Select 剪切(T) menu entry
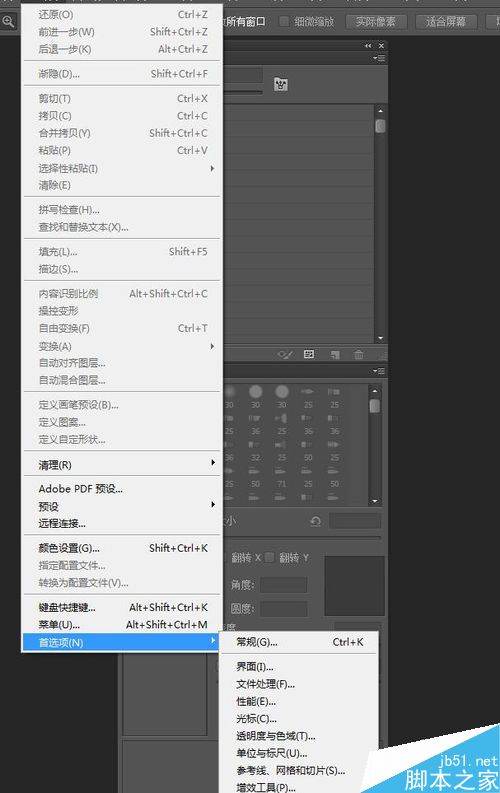Image resolution: width=500 pixels, height=793 pixels. coord(122,99)
